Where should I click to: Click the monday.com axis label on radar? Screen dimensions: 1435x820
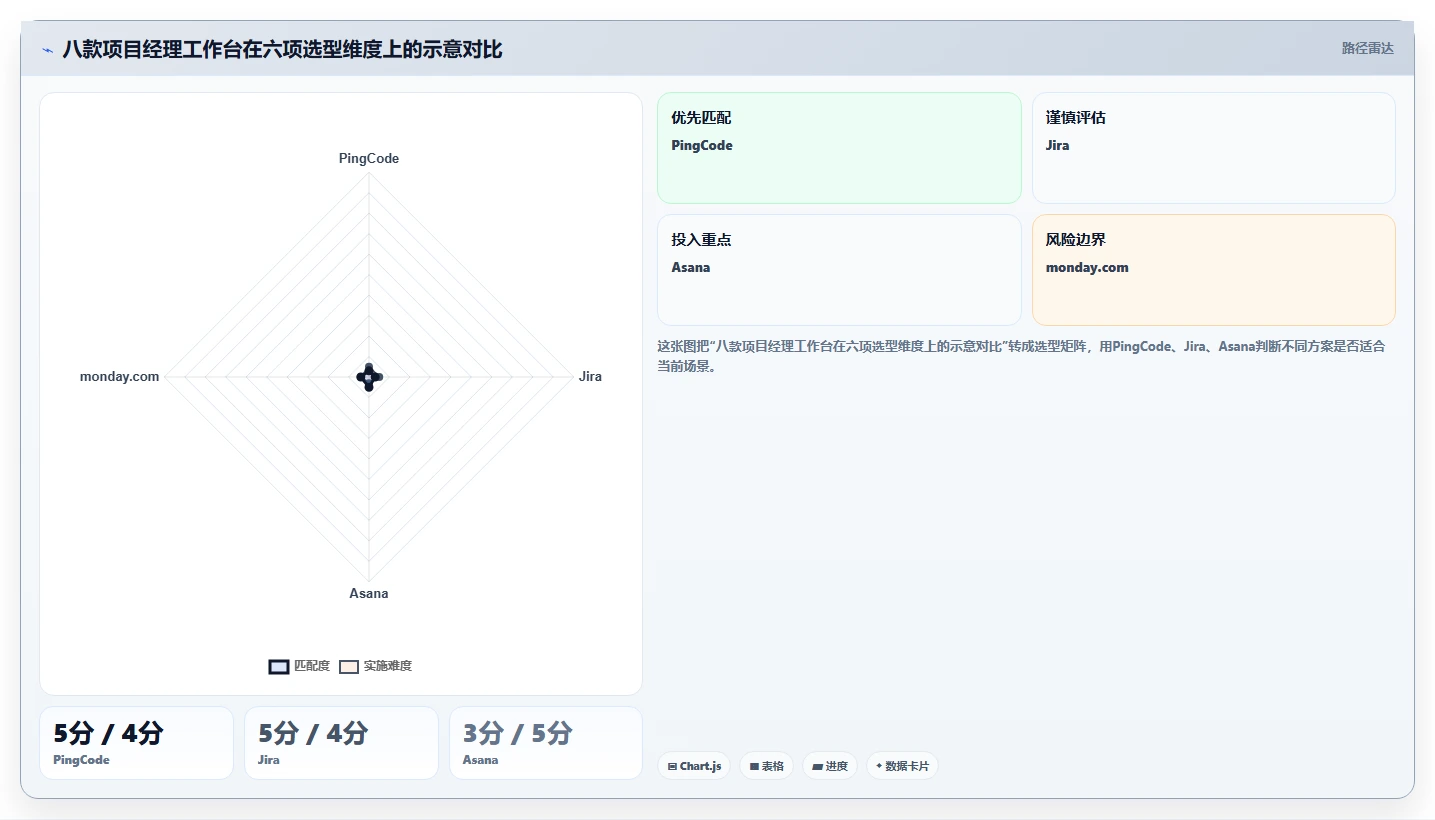coord(119,376)
